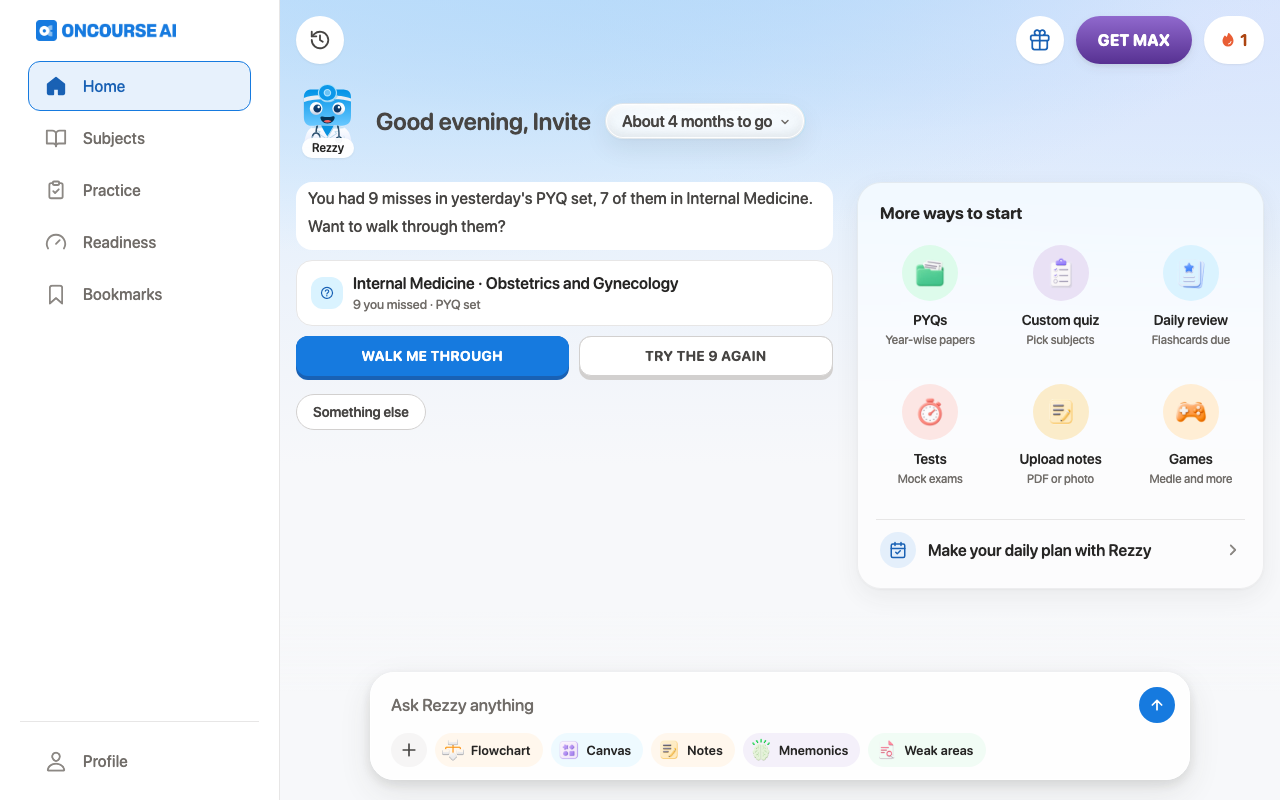Open the Games controller icon
The width and height of the screenshot is (1280, 800).
point(1190,412)
